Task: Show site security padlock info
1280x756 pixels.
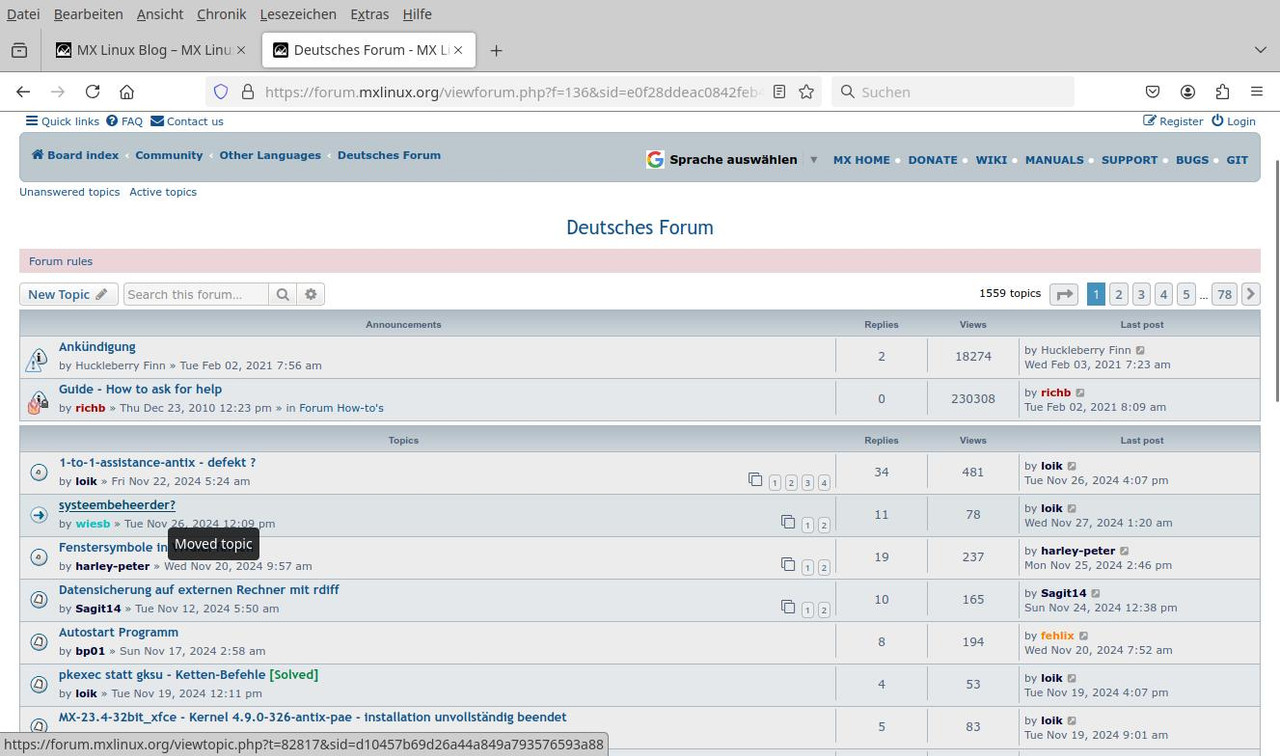Action: [x=246, y=91]
